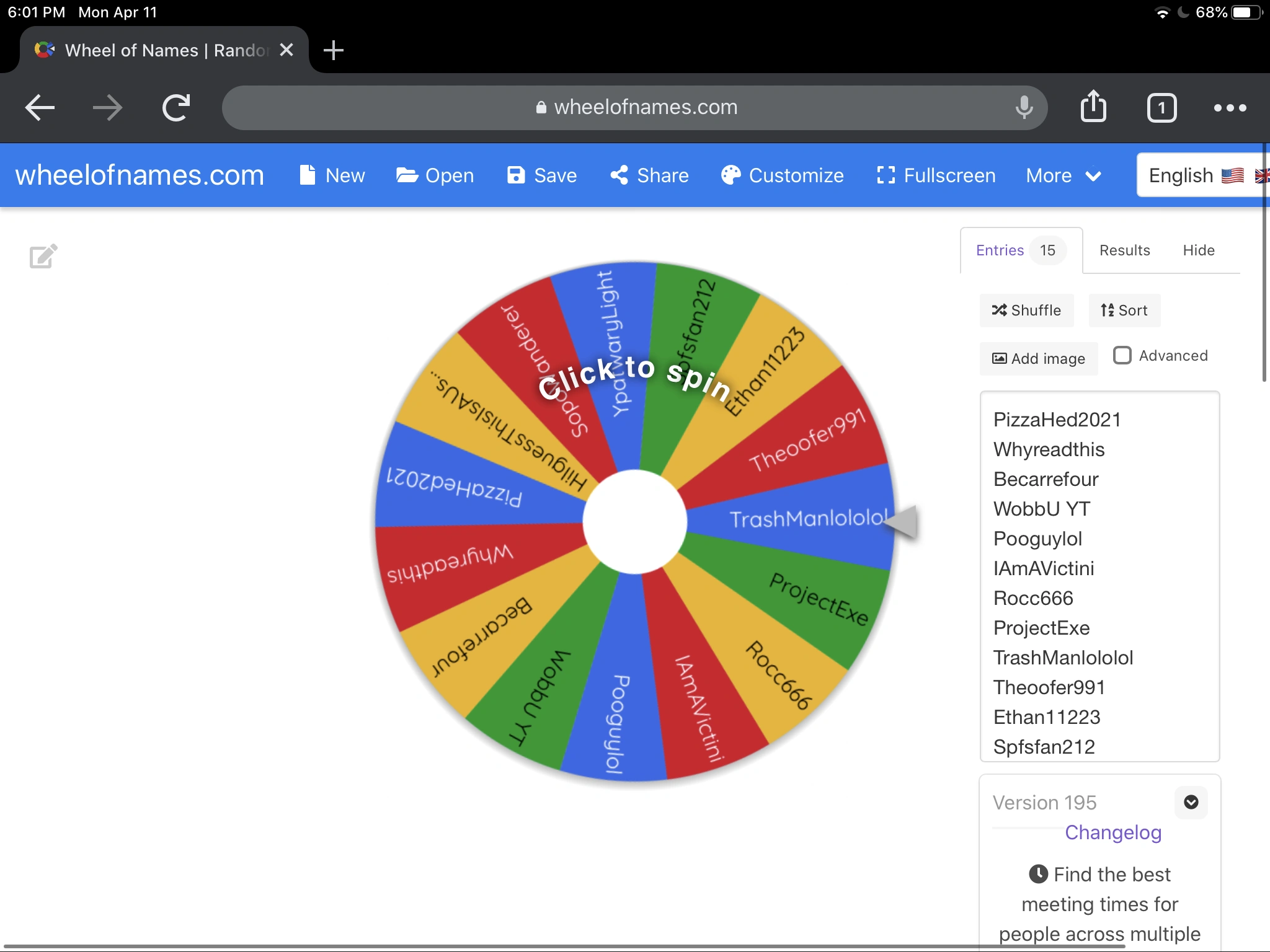Open the Changelog link

(1112, 832)
